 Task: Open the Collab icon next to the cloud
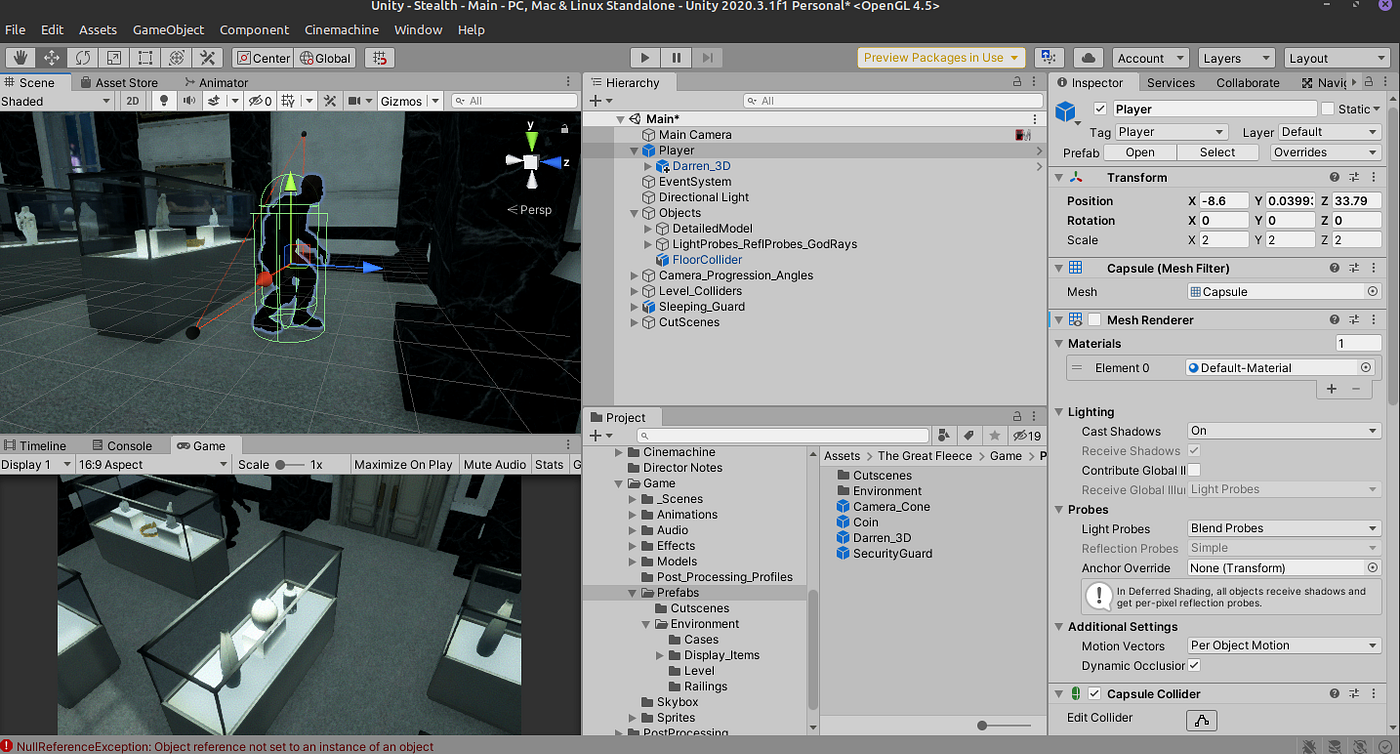[1049, 58]
